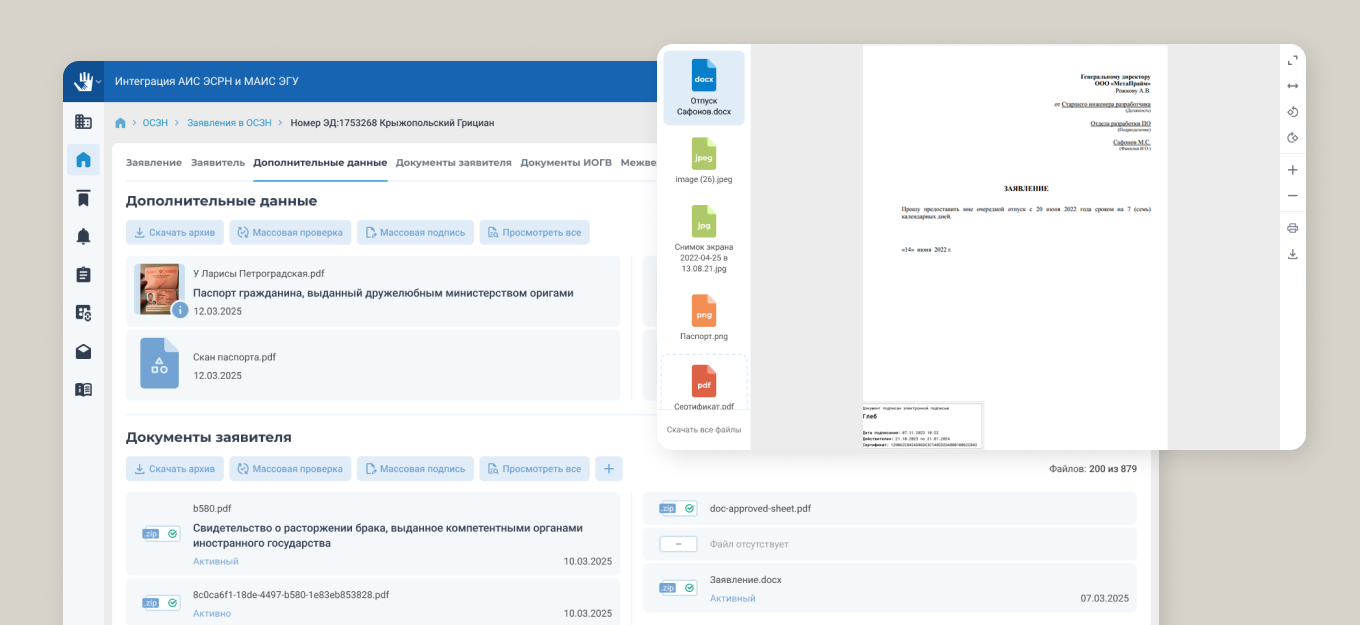Click the plus button in Документы заявителя toolbar
1360x625 pixels.
[608, 468]
